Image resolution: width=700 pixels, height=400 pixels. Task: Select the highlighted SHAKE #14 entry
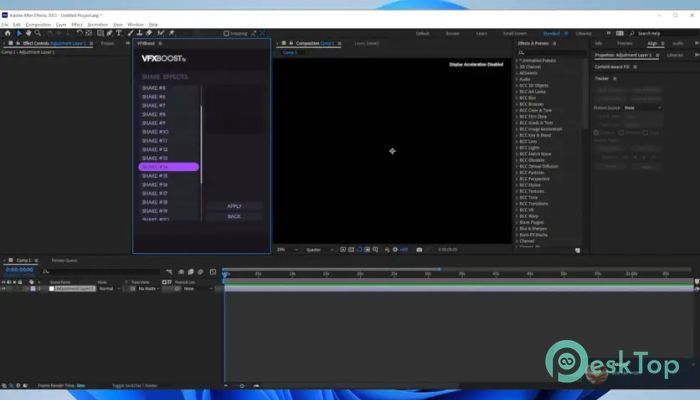[x=168, y=167]
